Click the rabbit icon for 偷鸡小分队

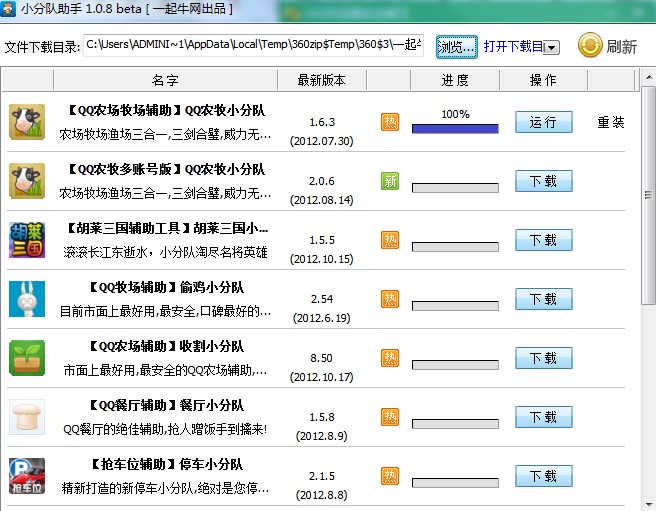pos(27,299)
